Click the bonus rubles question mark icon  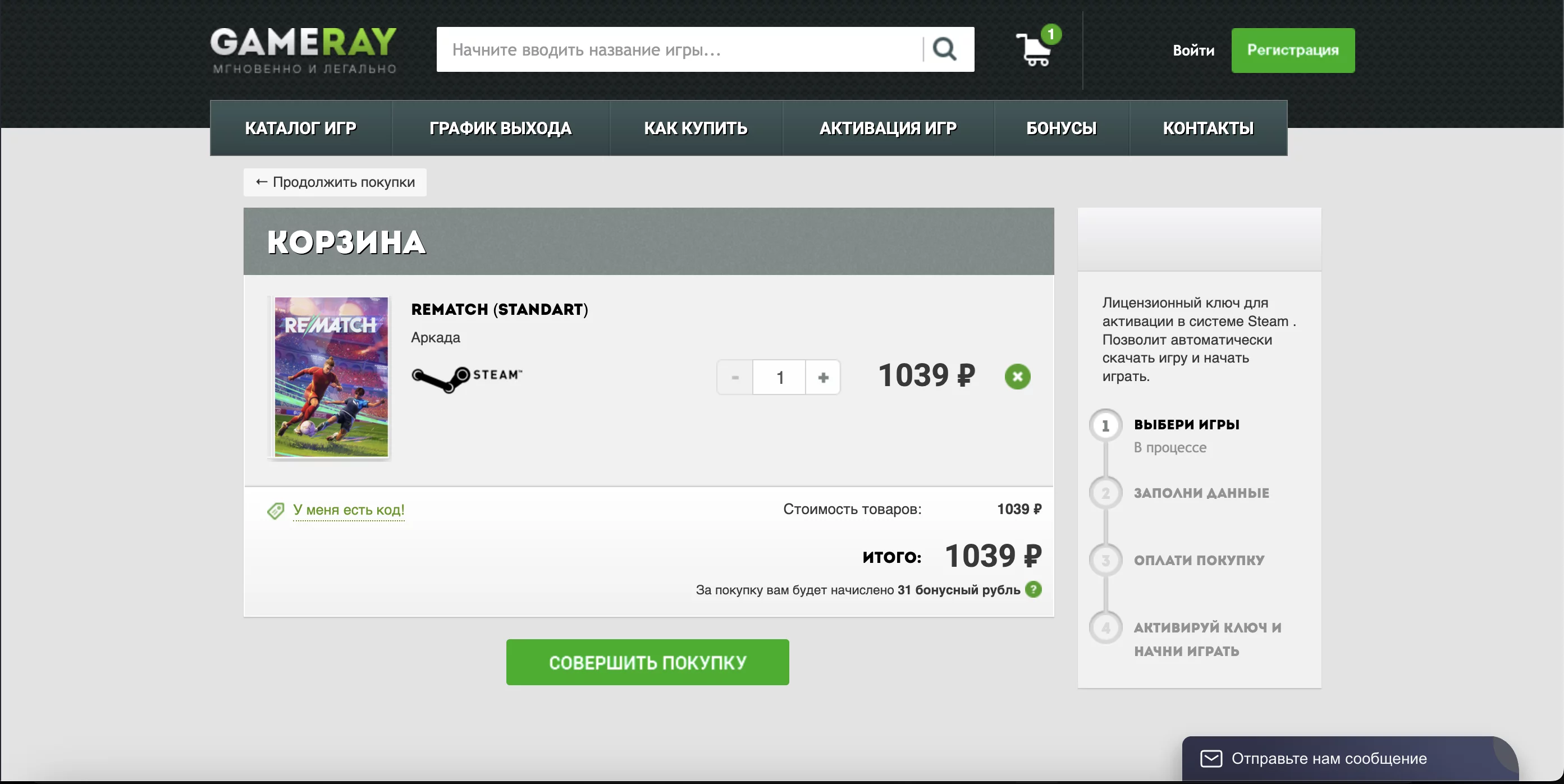point(1033,589)
